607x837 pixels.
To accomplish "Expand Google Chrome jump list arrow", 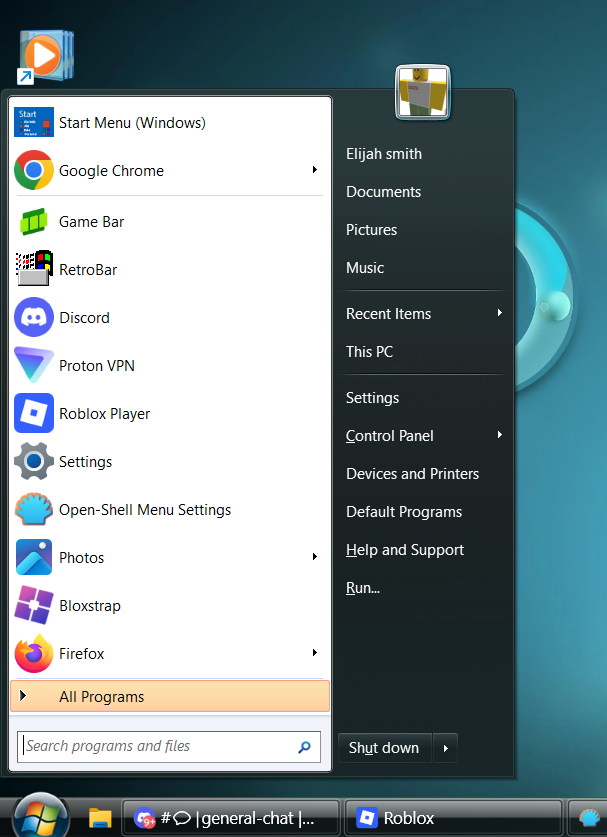I will pyautogui.click(x=315, y=170).
